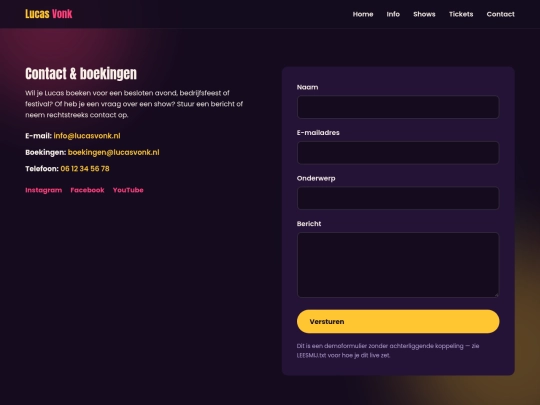Screen dimensions: 540x405
Task: Click inside the Bericht textarea
Action: point(398,265)
